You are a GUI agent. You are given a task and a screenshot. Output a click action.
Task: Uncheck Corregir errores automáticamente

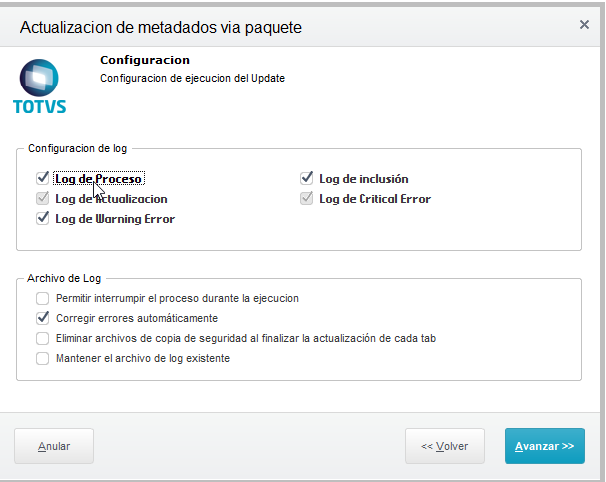tap(43, 318)
